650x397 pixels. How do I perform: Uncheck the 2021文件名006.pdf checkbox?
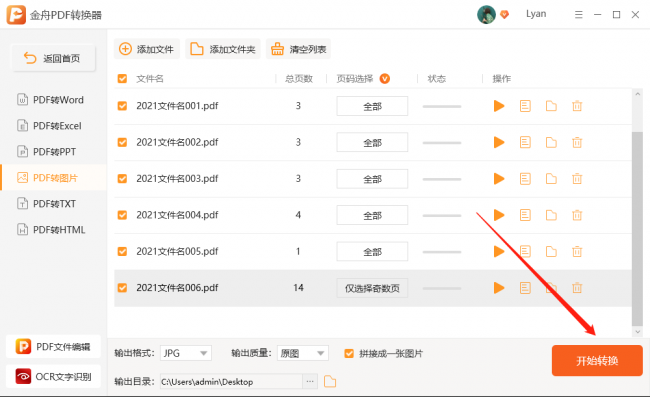(x=122, y=288)
